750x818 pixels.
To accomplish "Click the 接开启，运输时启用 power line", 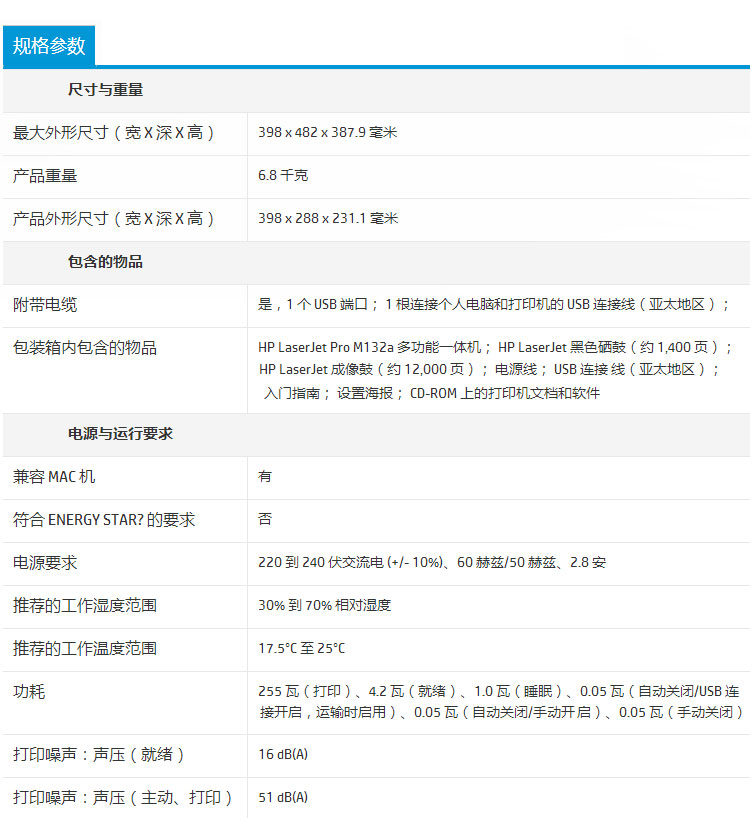I will (x=502, y=712).
